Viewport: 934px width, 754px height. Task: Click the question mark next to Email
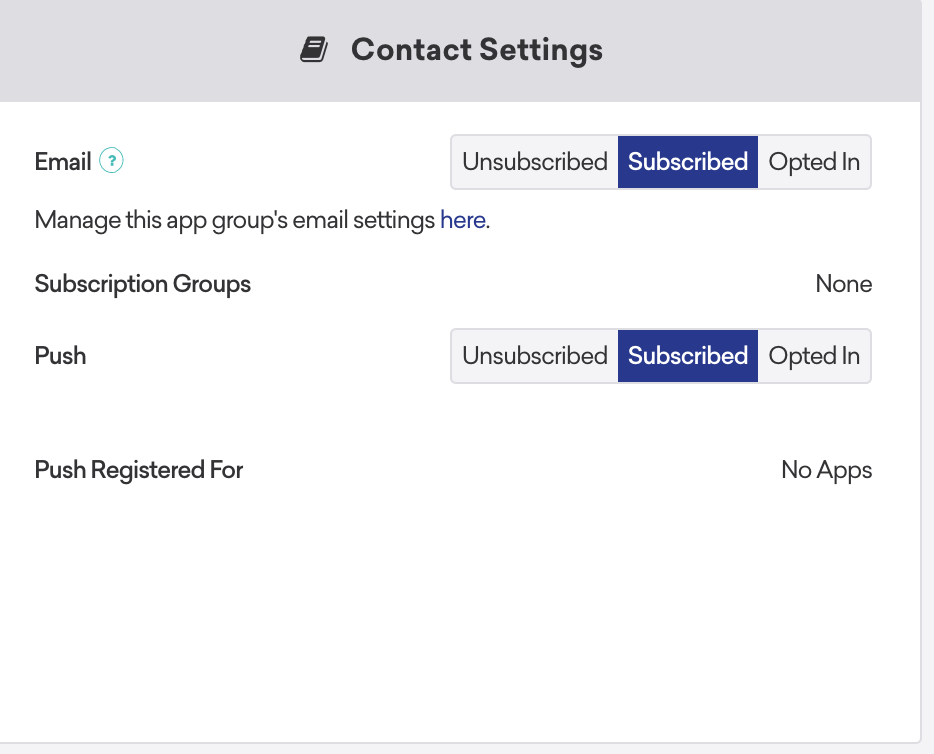(x=113, y=159)
